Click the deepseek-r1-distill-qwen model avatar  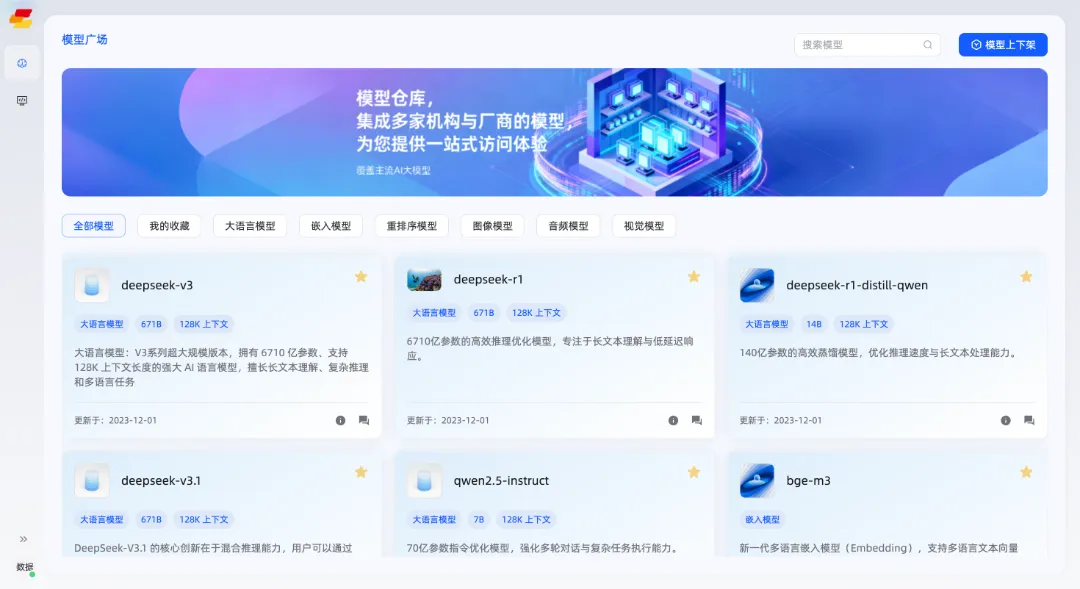tap(757, 285)
